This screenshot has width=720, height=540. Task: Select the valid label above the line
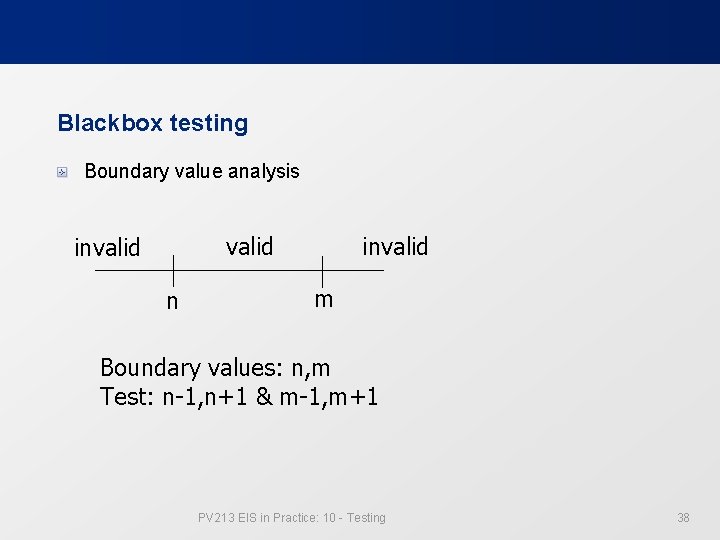pyautogui.click(x=249, y=246)
